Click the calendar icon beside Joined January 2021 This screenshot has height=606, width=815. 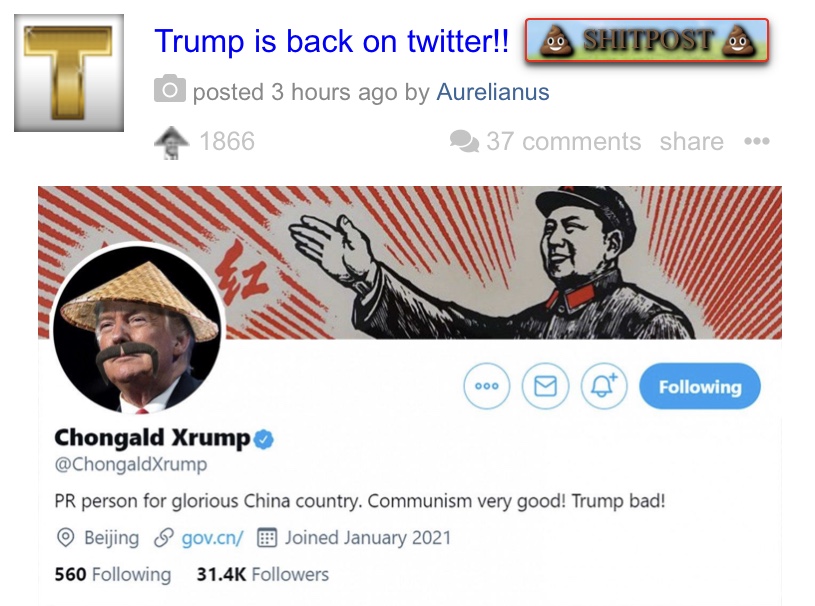pyautogui.click(x=267, y=537)
